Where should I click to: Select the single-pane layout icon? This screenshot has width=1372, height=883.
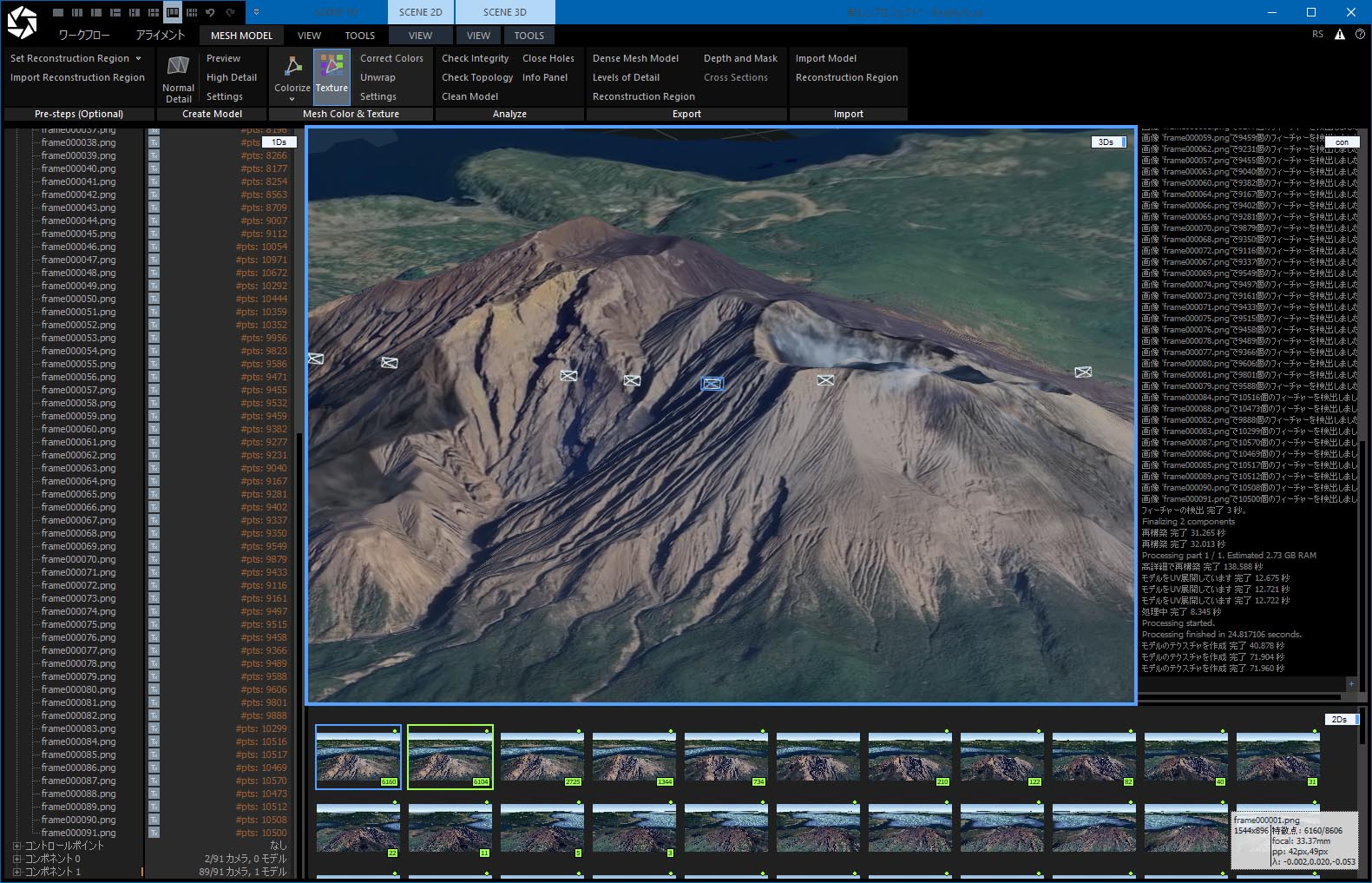[58, 12]
